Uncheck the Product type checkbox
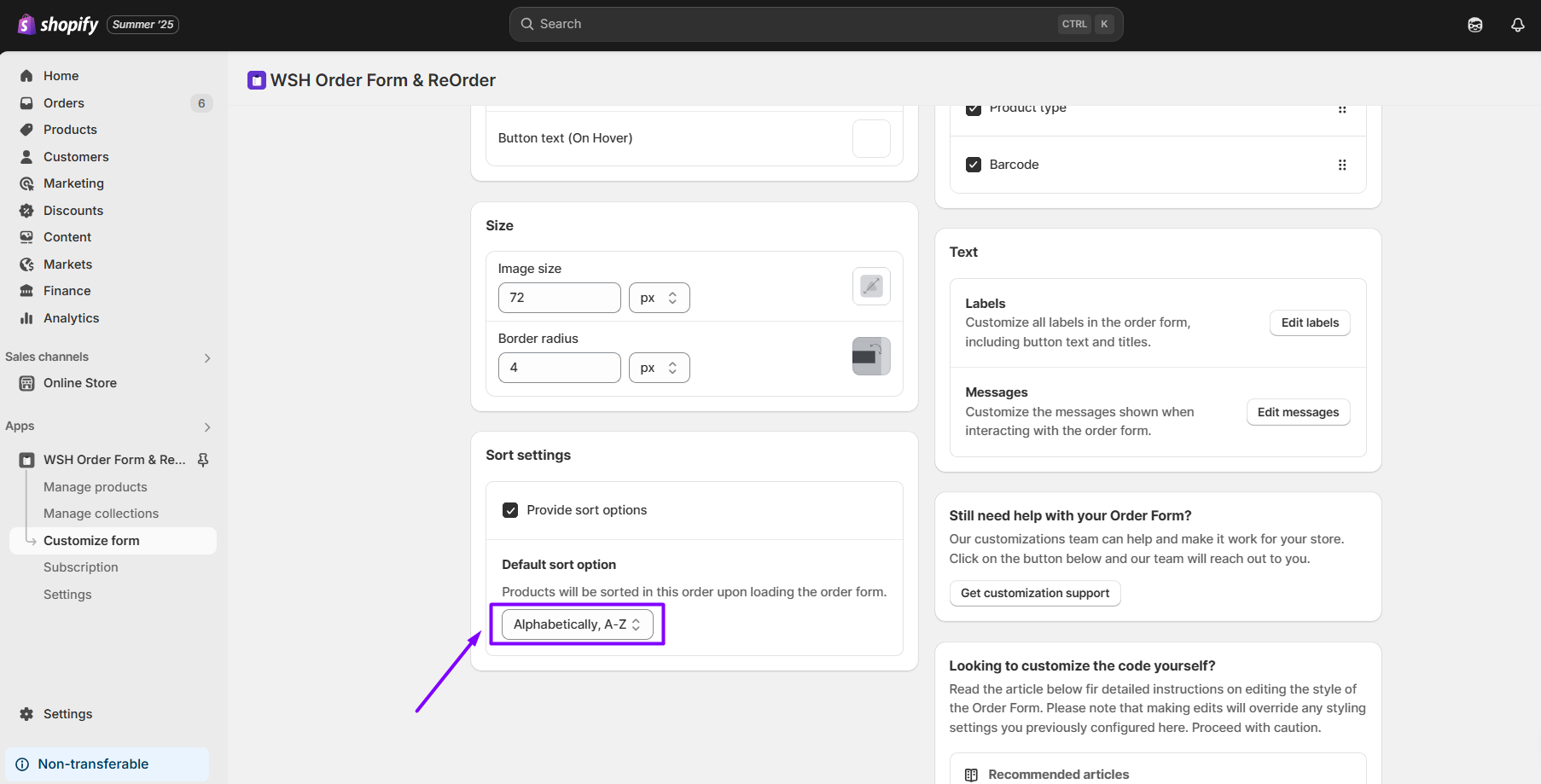1541x784 pixels. [973, 110]
